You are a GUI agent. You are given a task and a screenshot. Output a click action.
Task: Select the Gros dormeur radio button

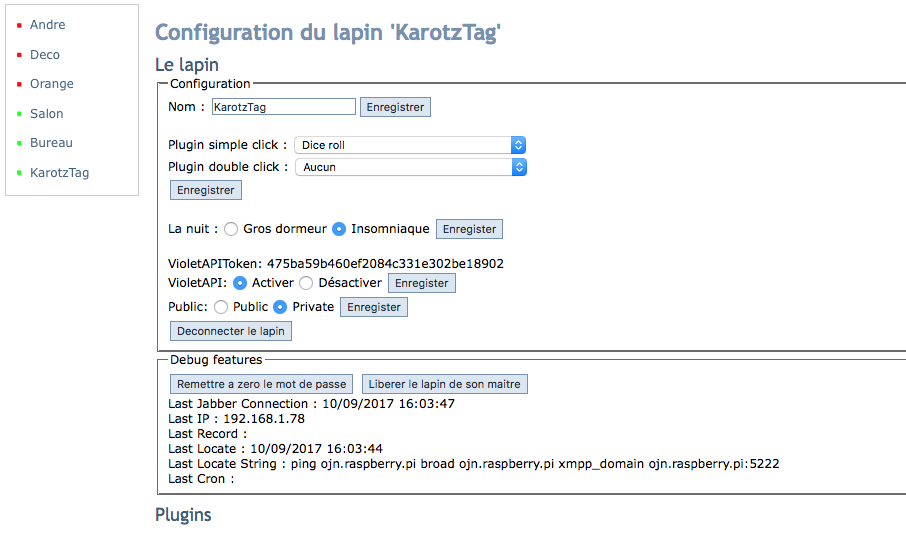tap(231, 229)
